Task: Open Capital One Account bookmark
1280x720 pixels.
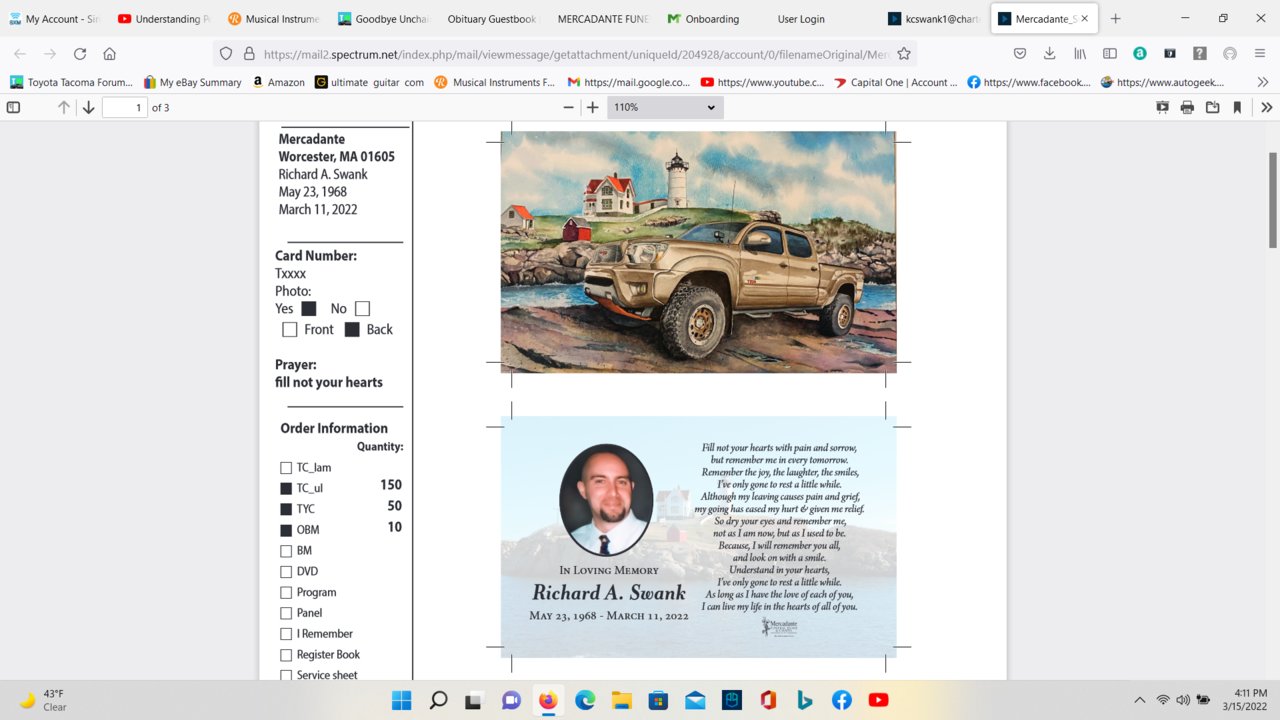Action: pos(896,82)
